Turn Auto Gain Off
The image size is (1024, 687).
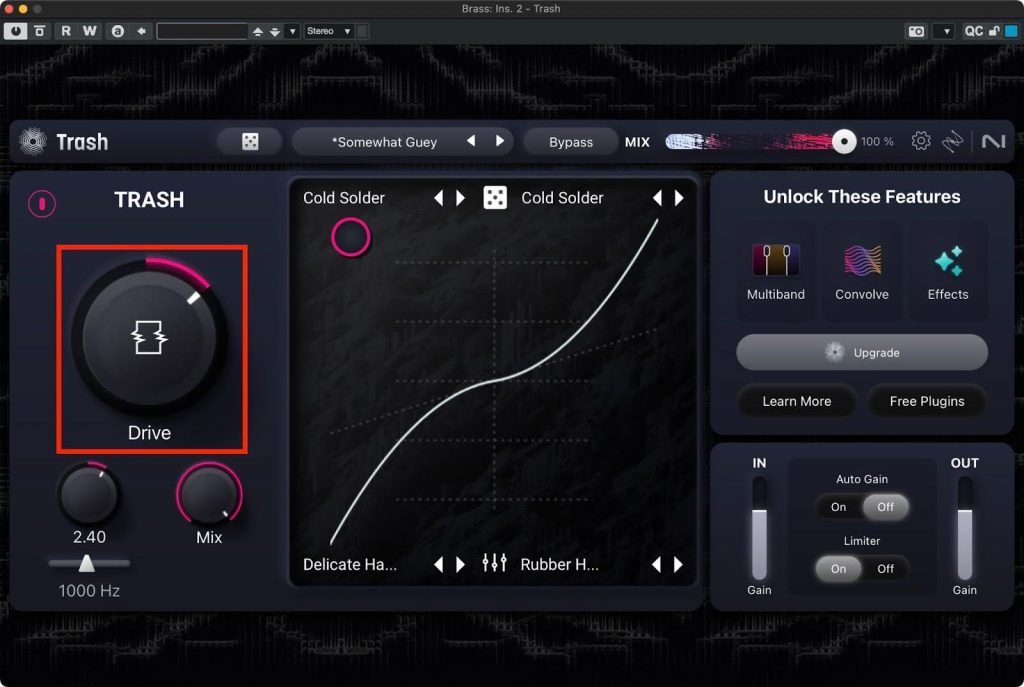(885, 507)
